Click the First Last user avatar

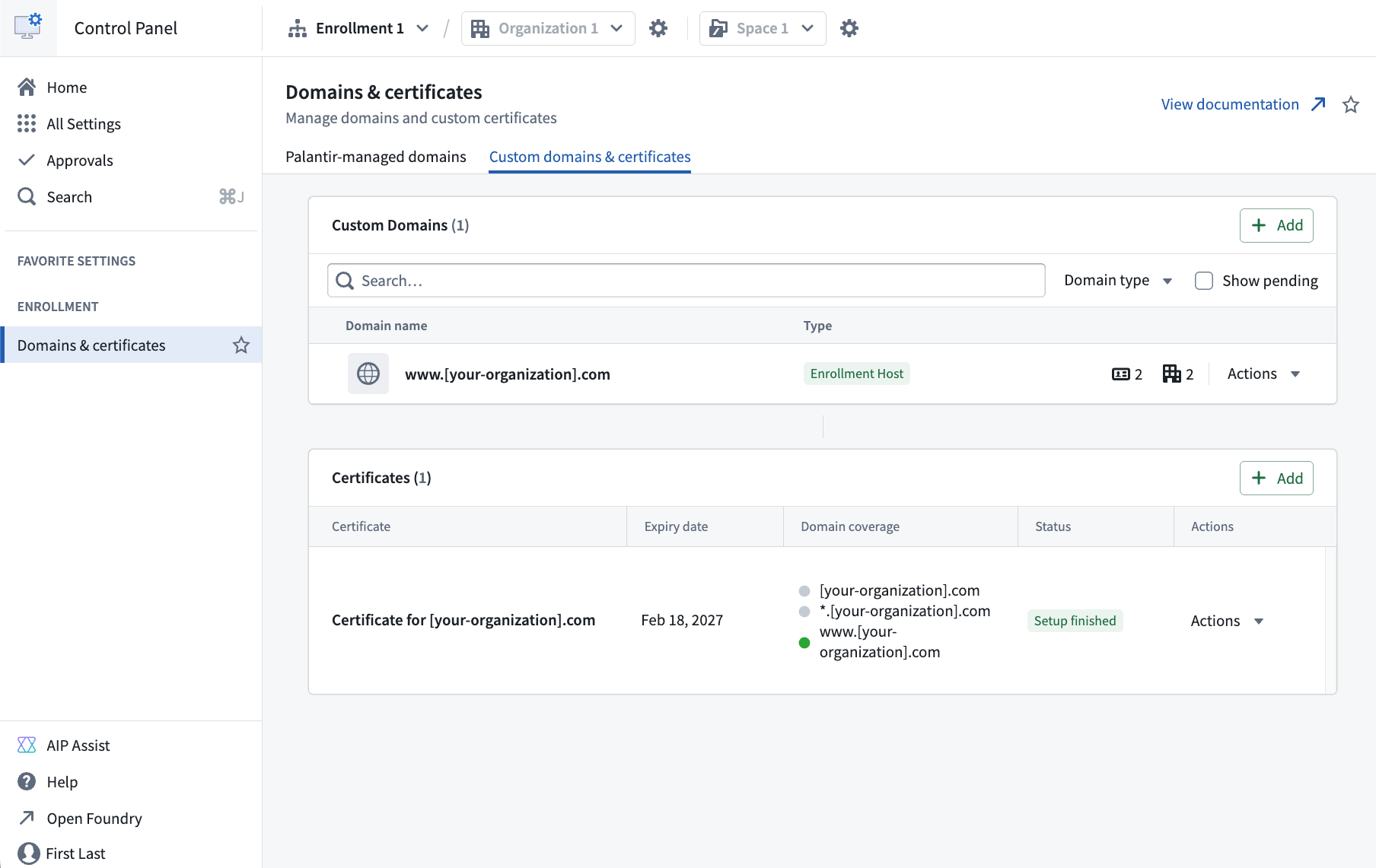pos(28,853)
